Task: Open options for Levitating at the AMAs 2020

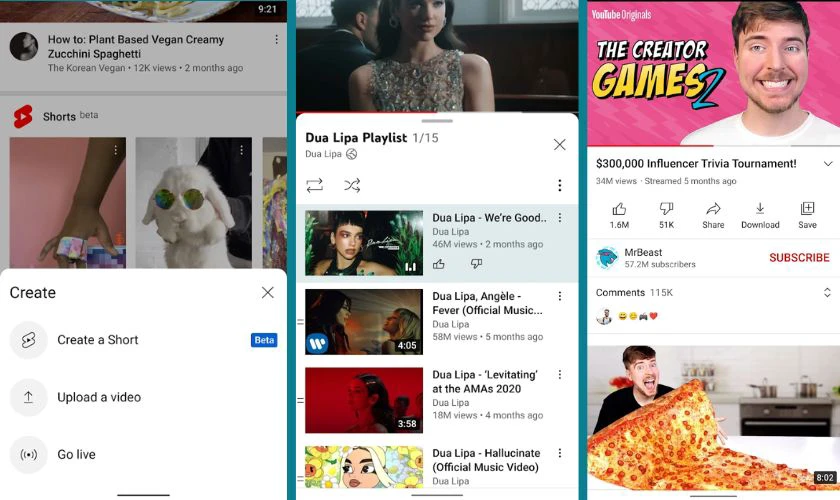Action: coord(560,375)
